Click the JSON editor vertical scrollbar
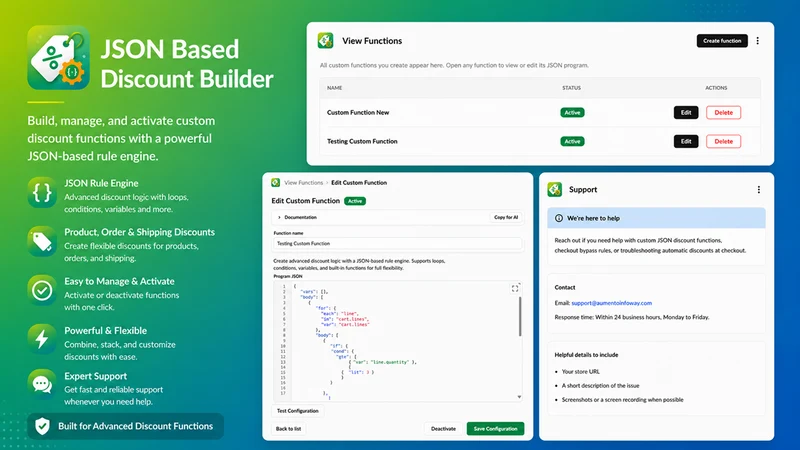The image size is (800, 450). point(520,316)
